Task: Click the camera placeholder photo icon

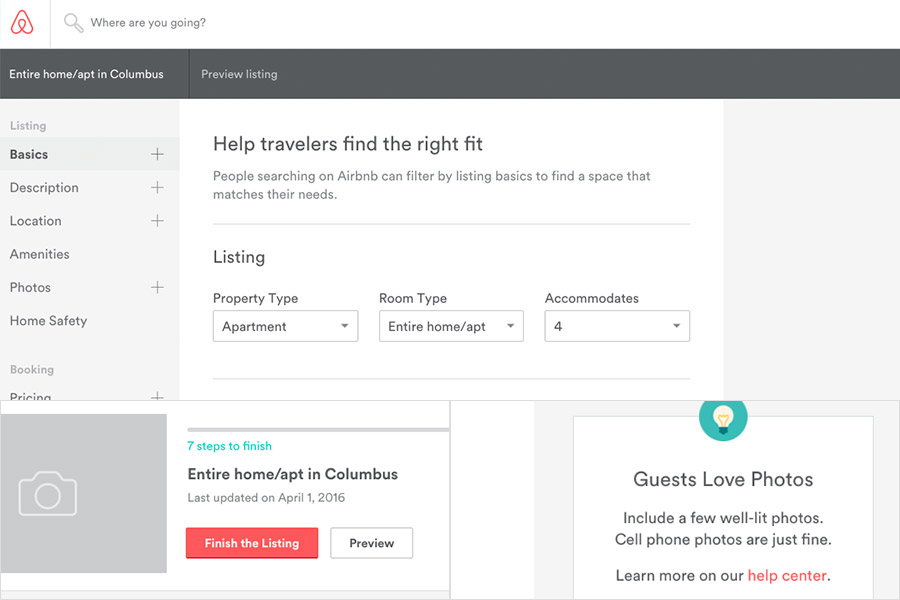Action: click(47, 493)
